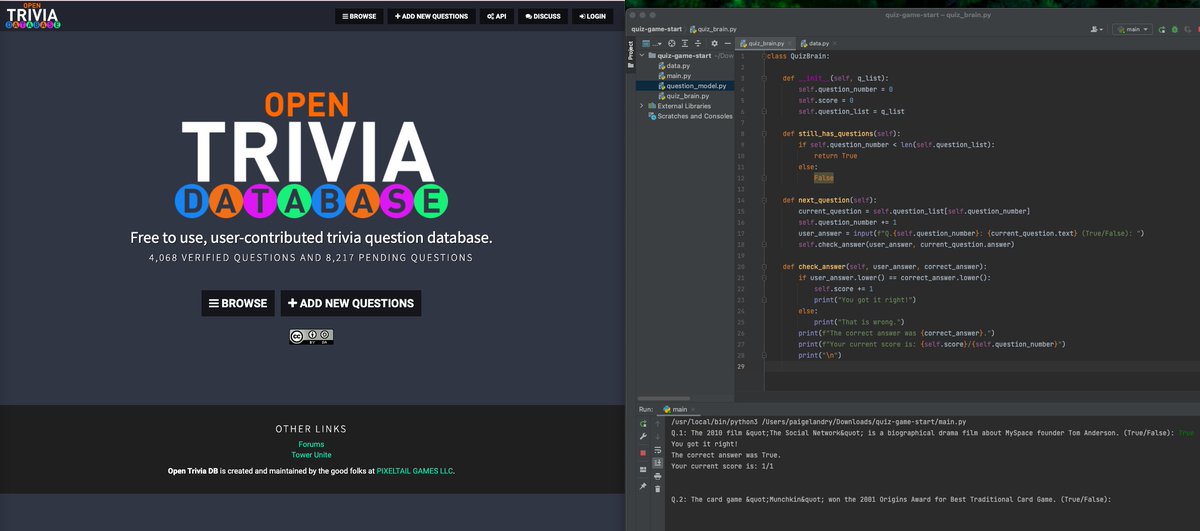Click green Rerun icon in Run panel sidebar
1200x531 pixels.
point(643,424)
